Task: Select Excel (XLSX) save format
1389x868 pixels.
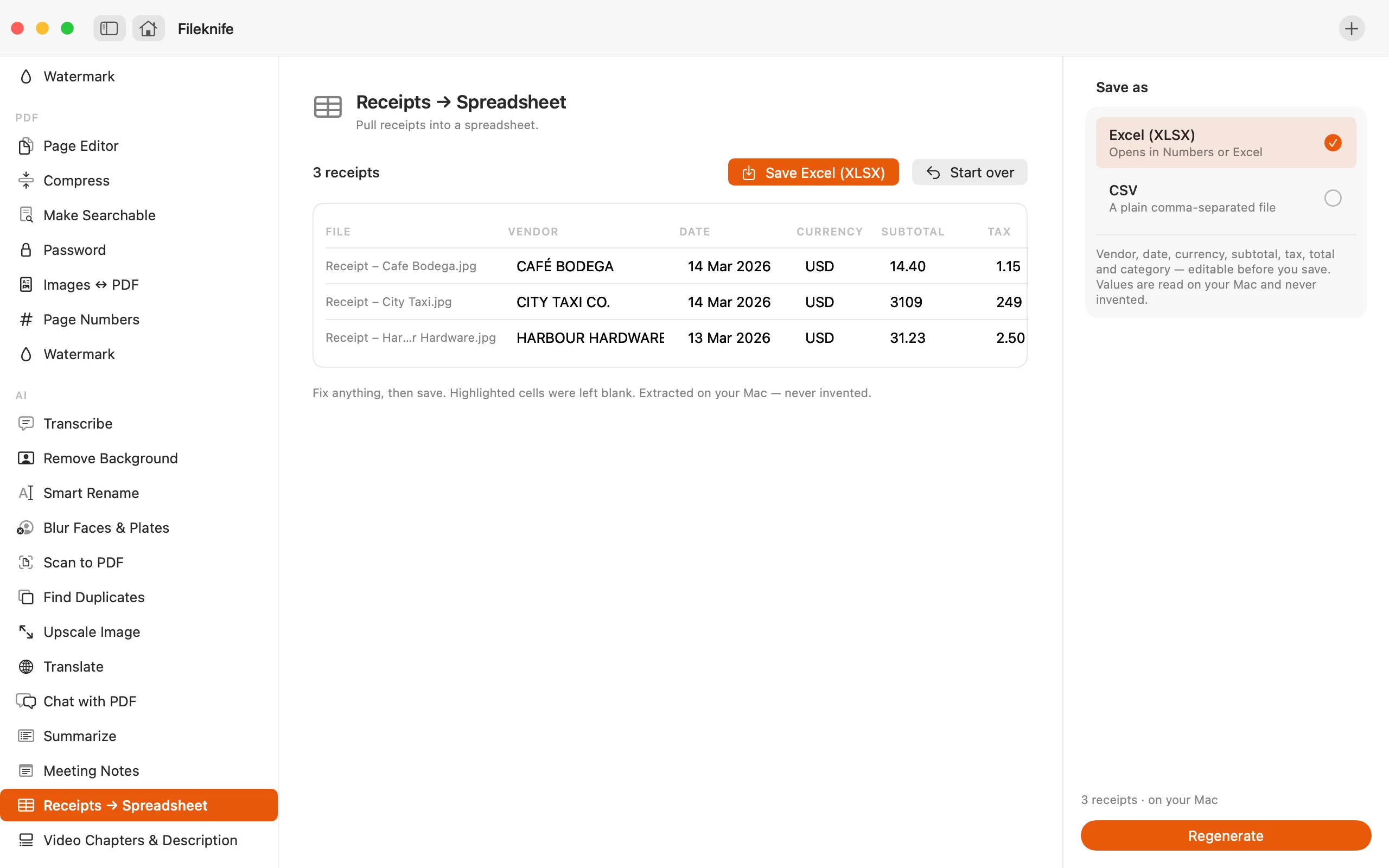Action: click(x=1226, y=143)
